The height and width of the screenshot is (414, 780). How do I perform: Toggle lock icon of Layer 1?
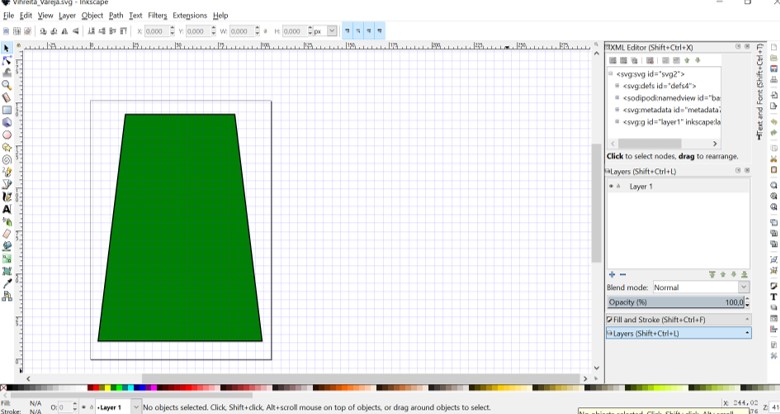pos(618,186)
